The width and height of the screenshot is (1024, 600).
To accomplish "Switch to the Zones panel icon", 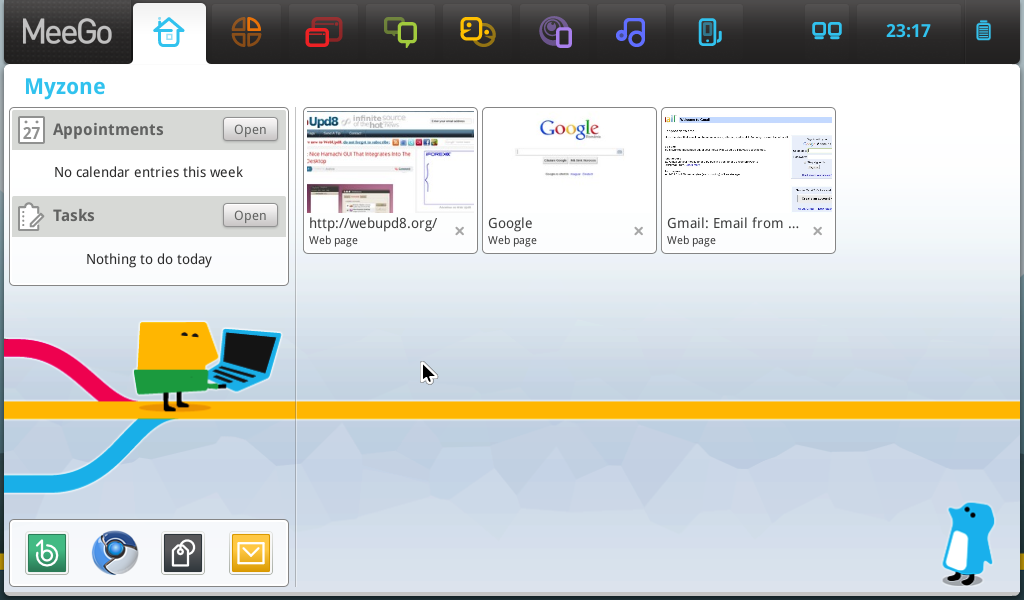I will pos(323,32).
